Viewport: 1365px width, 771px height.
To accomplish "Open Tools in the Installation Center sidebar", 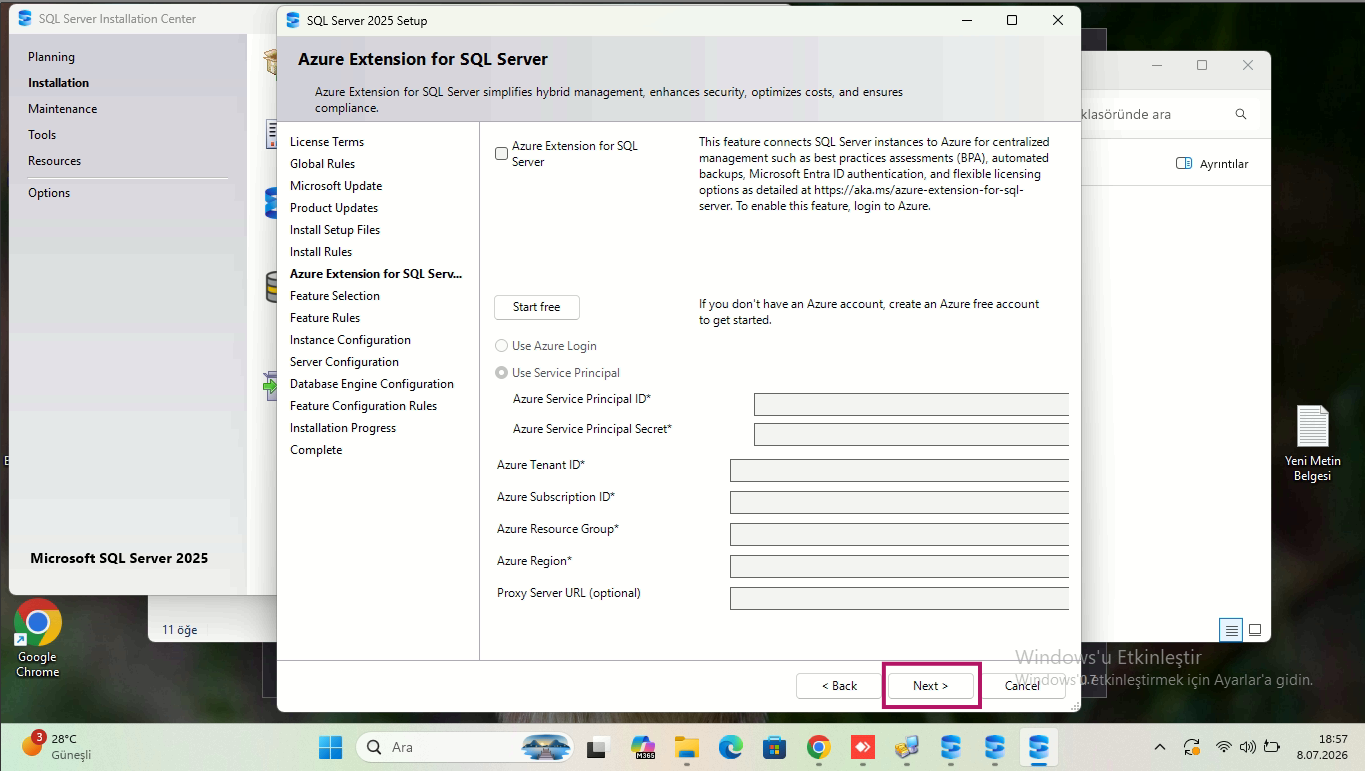I will (42, 135).
